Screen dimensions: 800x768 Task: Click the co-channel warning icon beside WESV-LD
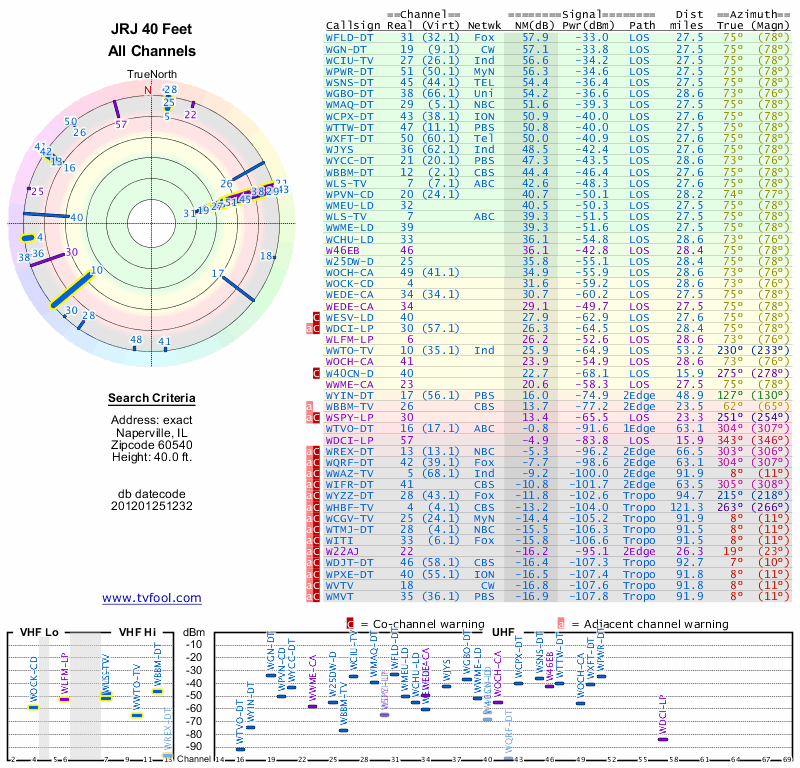pos(317,316)
